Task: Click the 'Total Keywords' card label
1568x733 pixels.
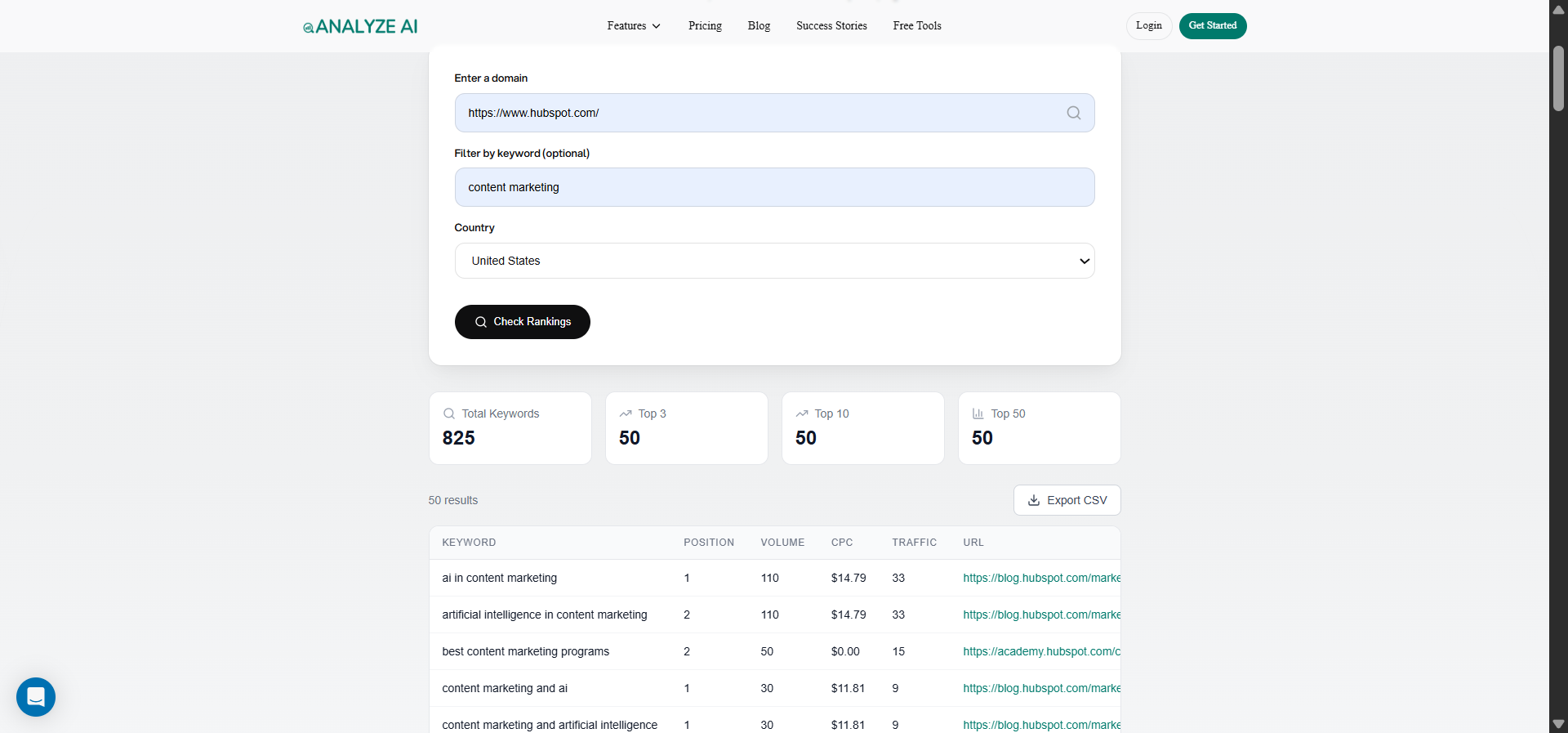Action: (500, 413)
